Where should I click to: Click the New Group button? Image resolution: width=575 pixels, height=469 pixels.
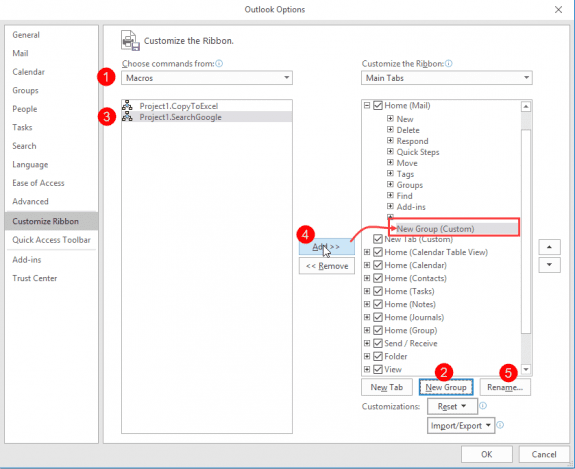coord(446,387)
